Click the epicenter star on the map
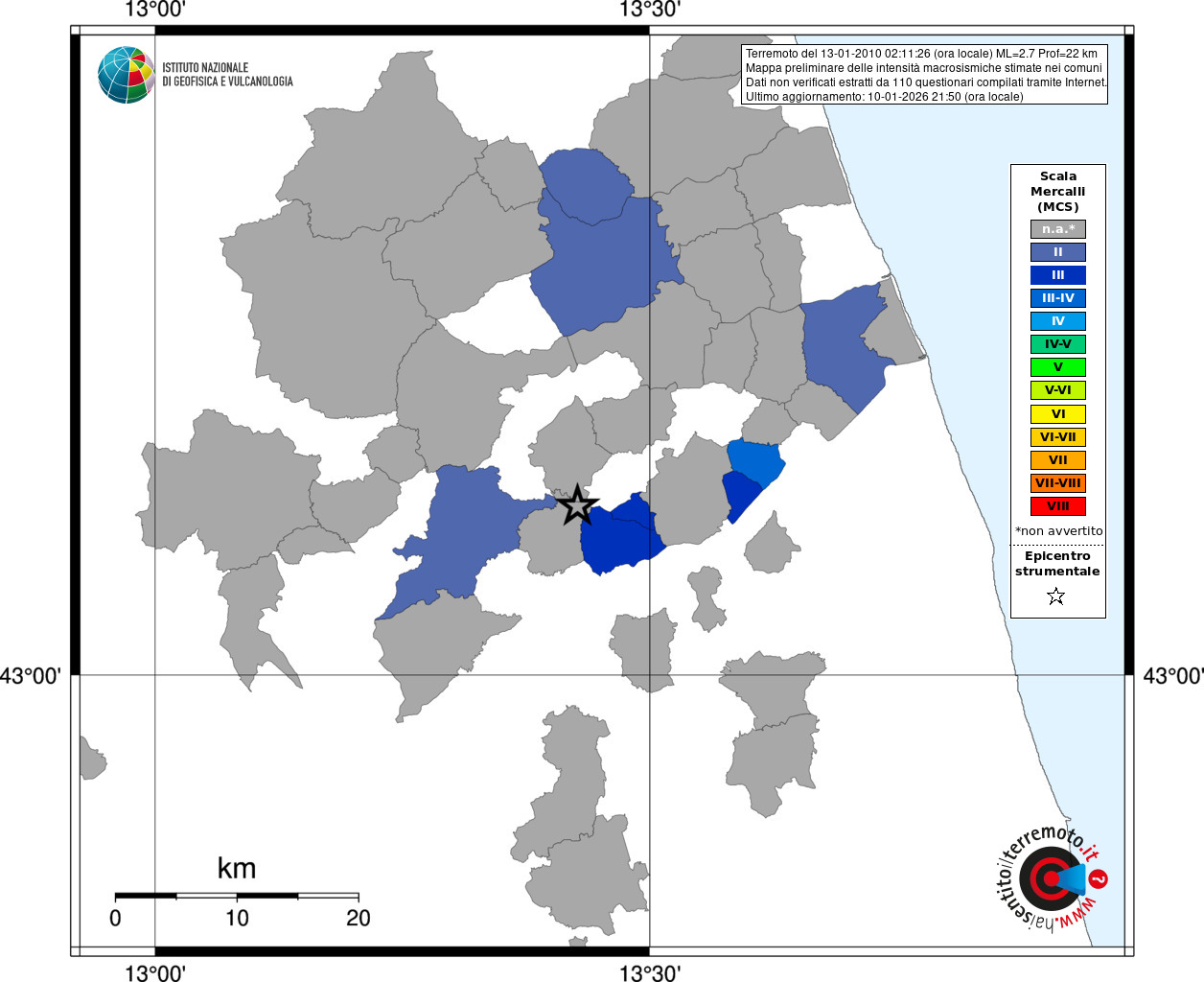 [x=577, y=504]
